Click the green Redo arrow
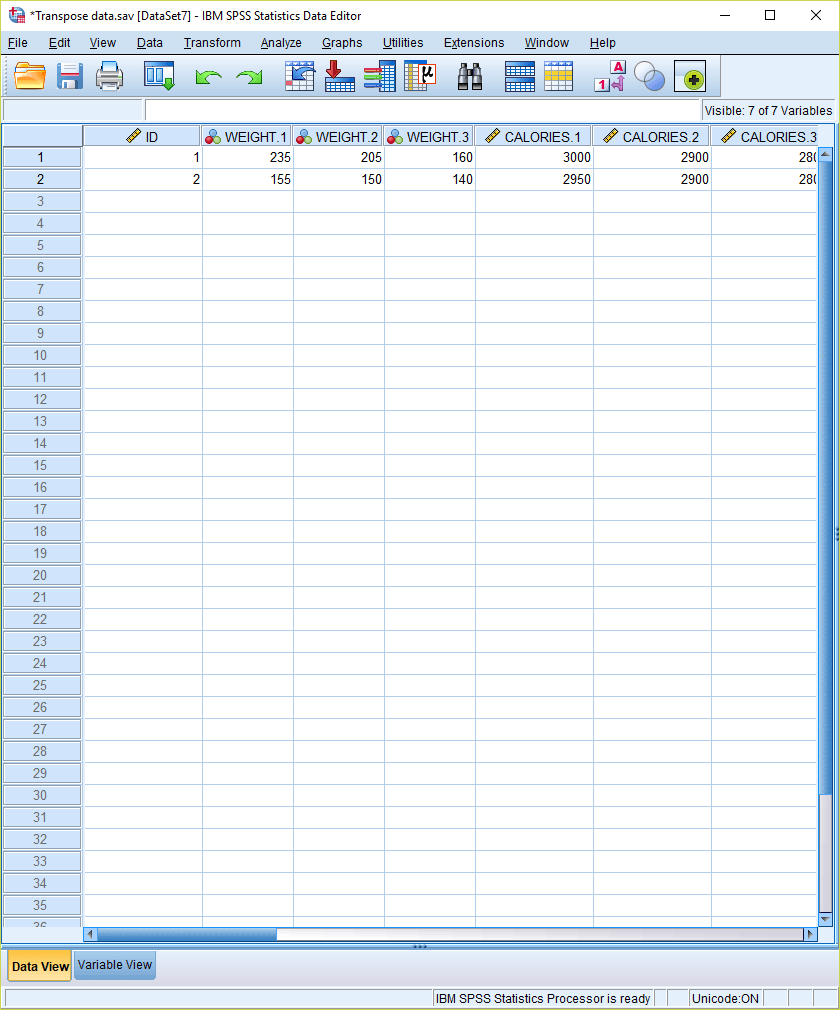The image size is (840, 1010). [x=248, y=77]
